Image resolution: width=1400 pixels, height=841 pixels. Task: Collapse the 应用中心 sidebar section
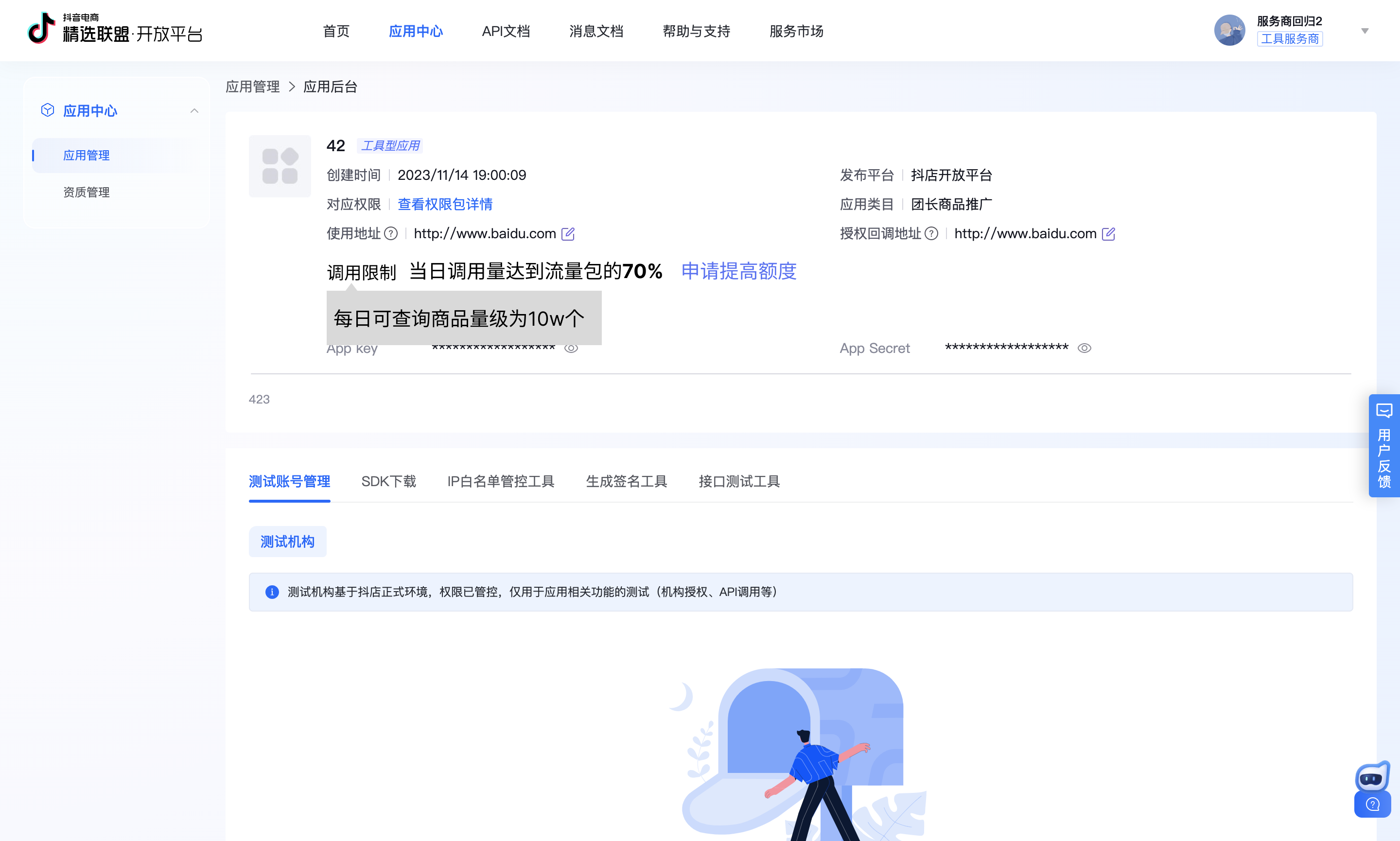[x=194, y=110]
